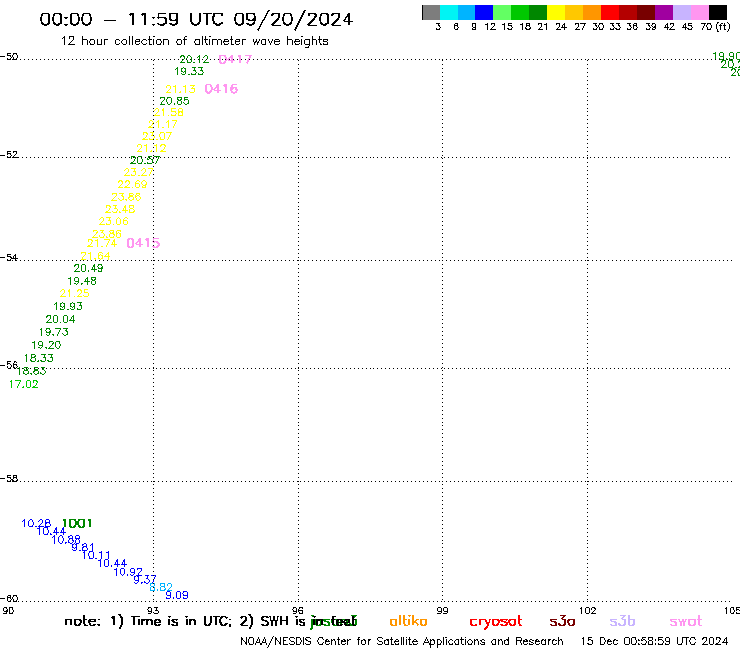740x650 pixels.
Task: Click the wave height value 20.49
Action: (89, 268)
